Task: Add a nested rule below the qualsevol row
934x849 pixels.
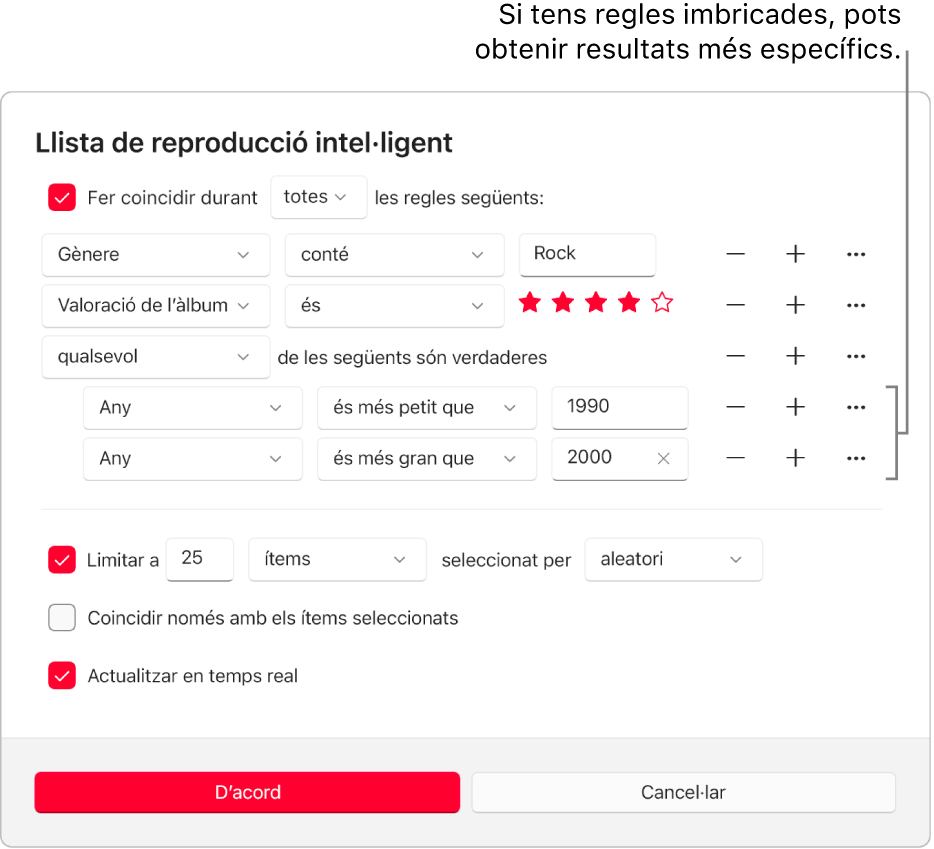Action: 795,356
